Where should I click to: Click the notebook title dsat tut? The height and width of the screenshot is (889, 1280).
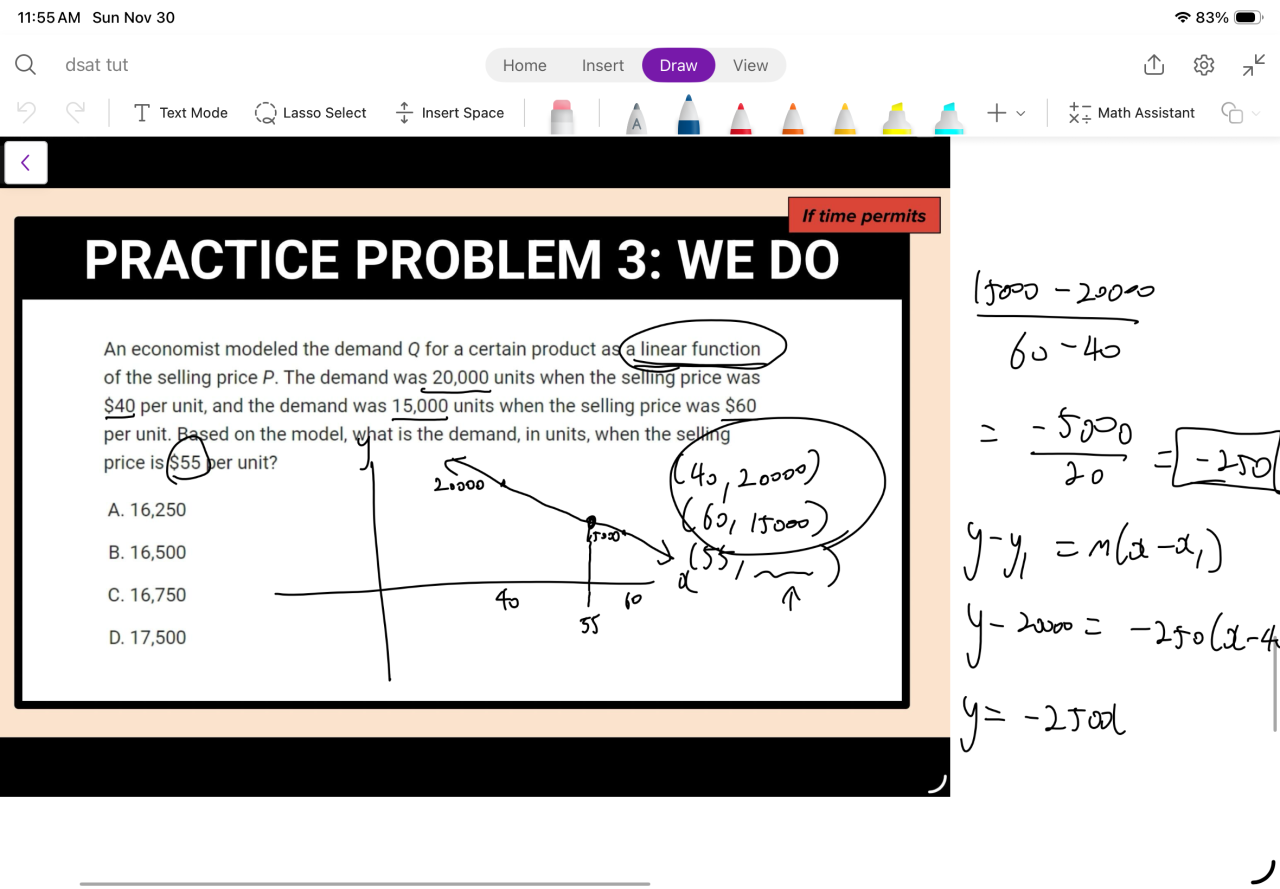click(97, 65)
